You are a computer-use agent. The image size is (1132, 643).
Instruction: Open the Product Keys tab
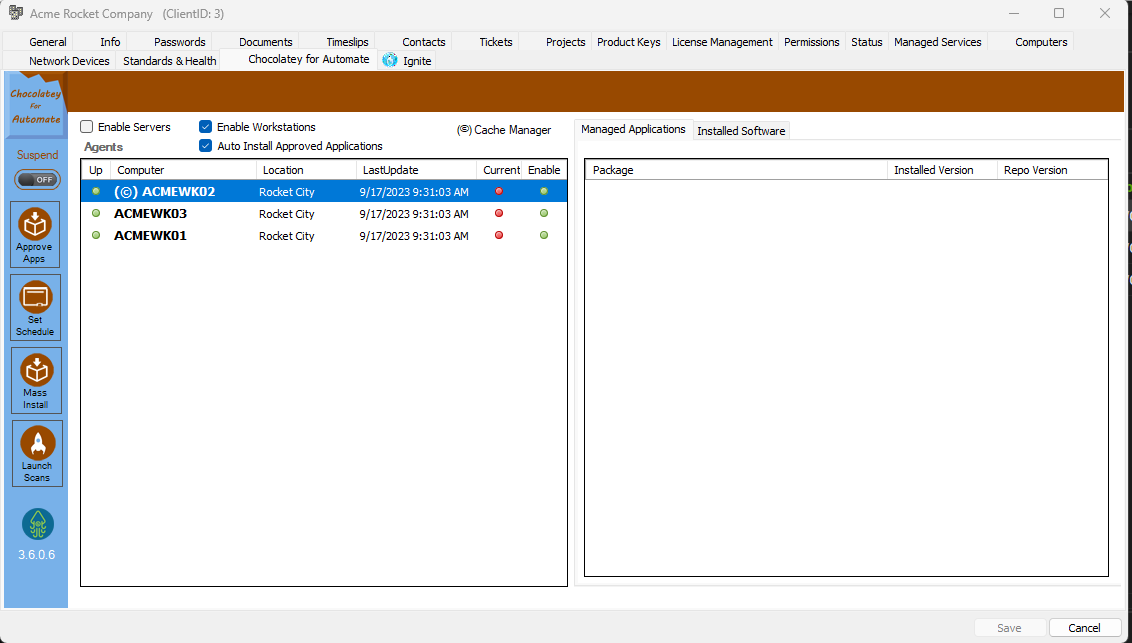pos(628,42)
